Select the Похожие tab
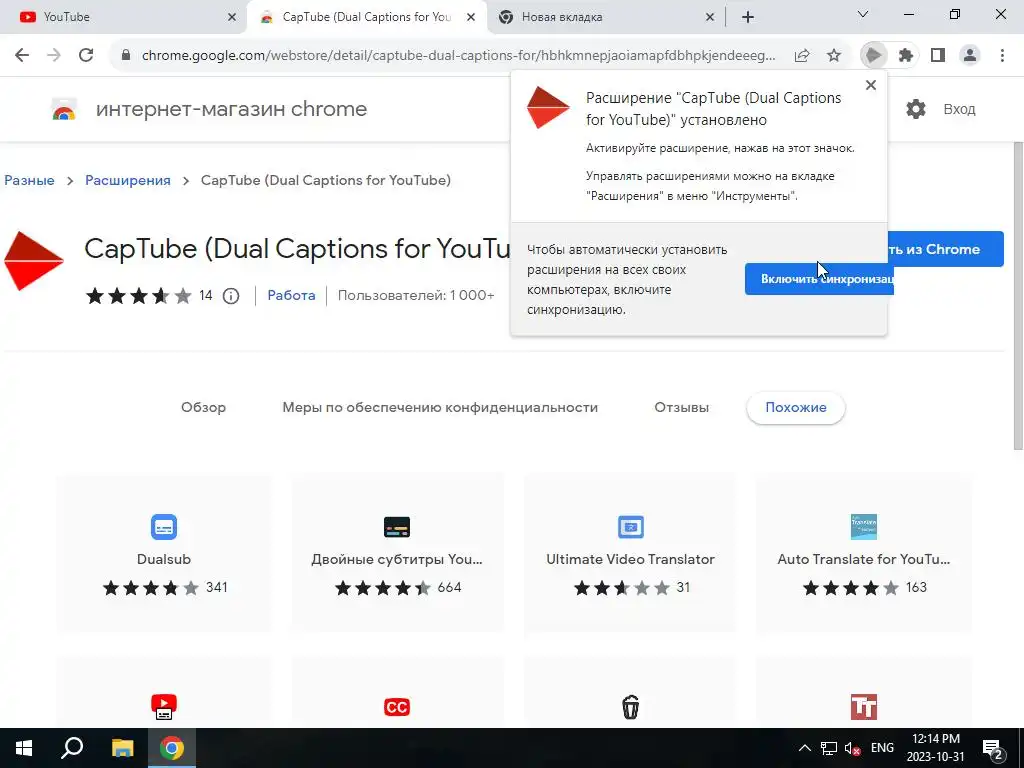The height and width of the screenshot is (768, 1024). [x=795, y=408]
